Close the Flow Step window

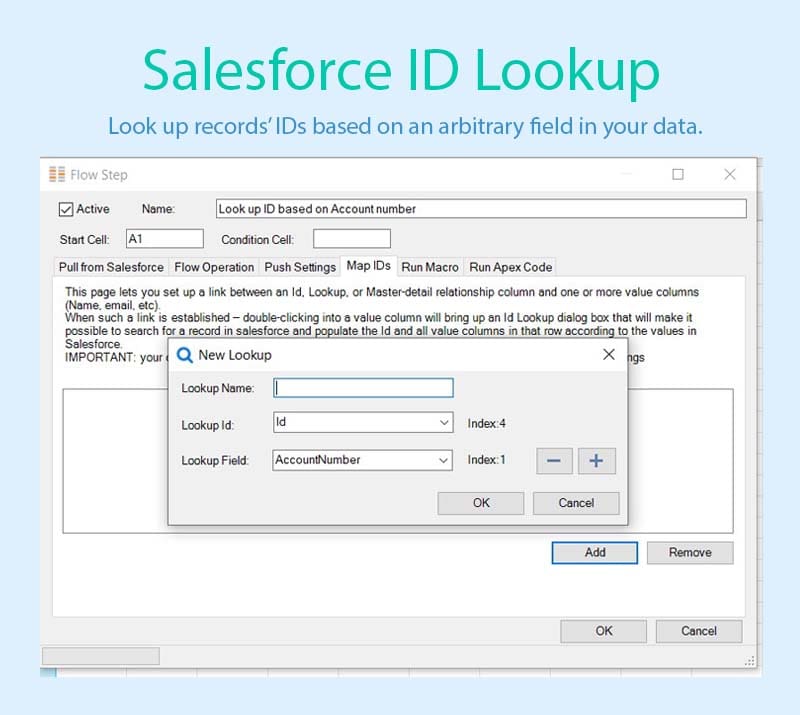730,174
